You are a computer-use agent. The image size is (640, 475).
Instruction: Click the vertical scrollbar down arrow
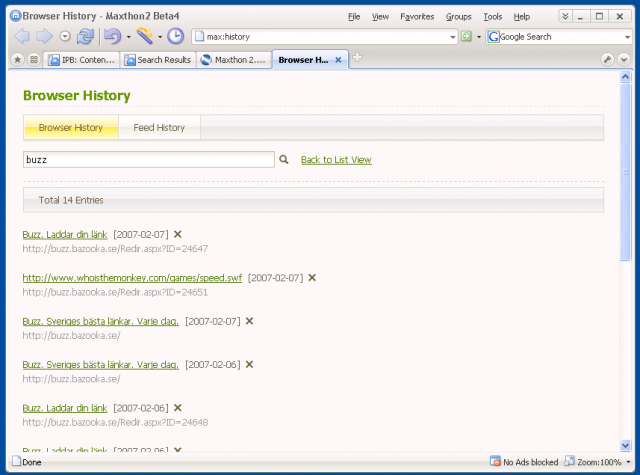(626, 445)
